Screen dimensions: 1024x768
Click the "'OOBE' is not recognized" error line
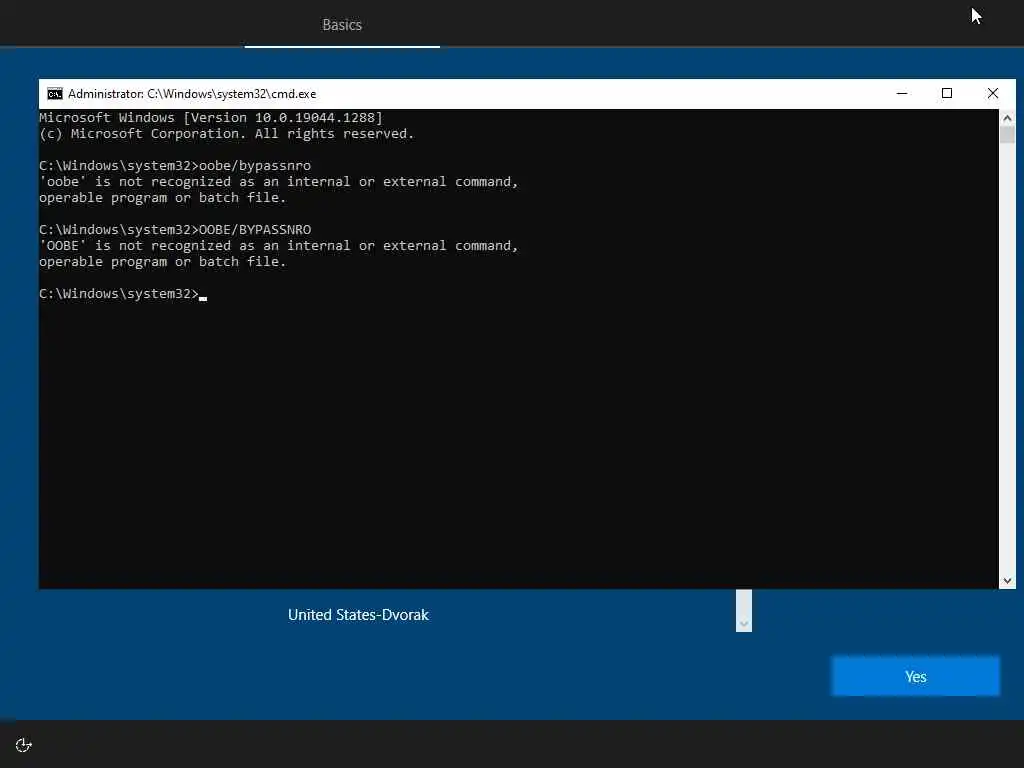(279, 246)
